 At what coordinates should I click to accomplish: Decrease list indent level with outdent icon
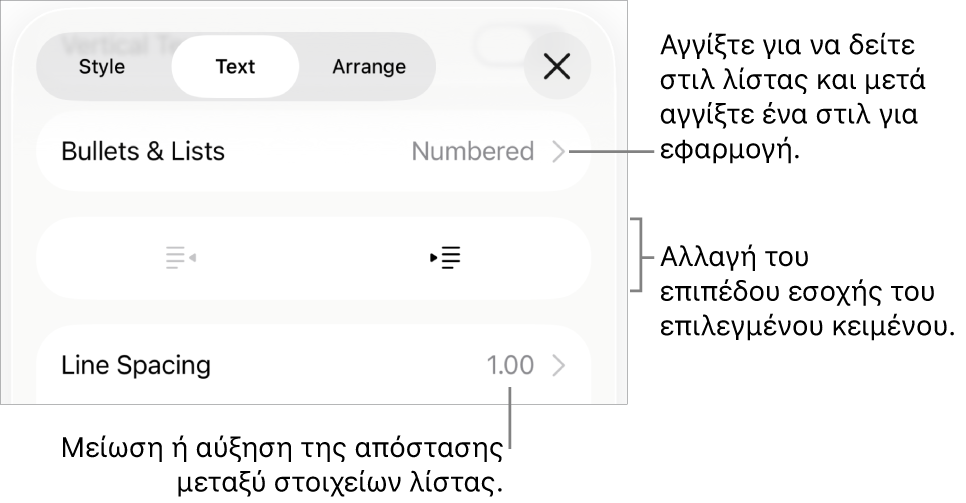(x=180, y=258)
